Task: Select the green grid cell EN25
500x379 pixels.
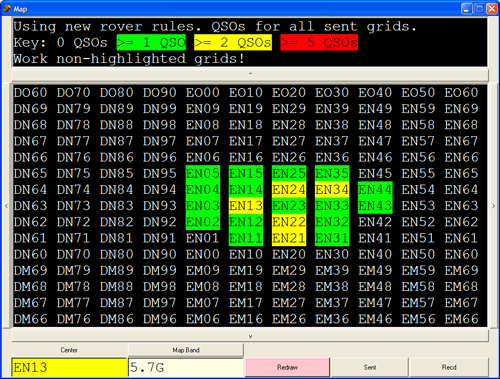Action: coord(289,173)
